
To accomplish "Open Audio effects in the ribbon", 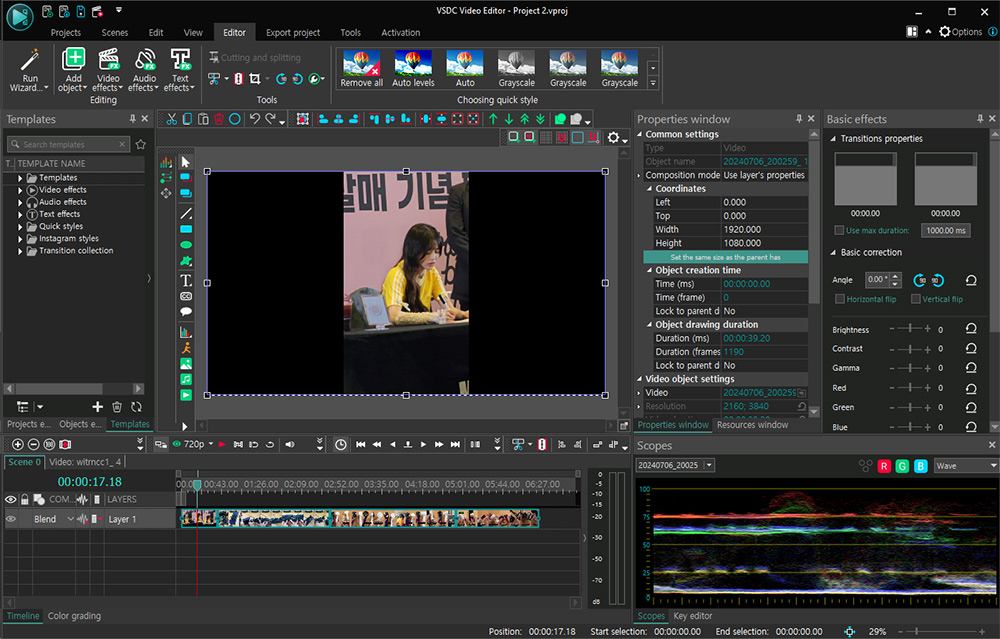I will [x=144, y=60].
